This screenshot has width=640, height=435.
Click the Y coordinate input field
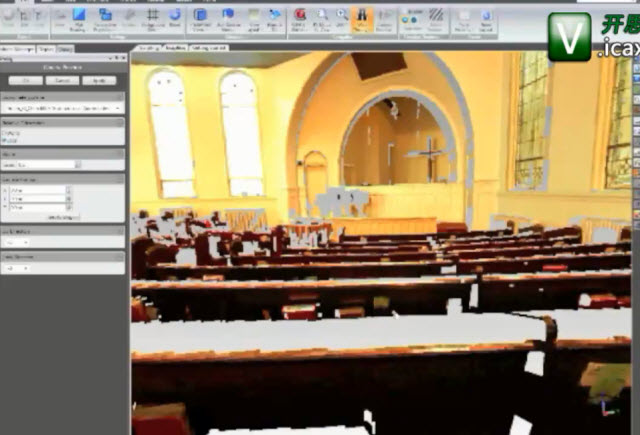(38, 199)
